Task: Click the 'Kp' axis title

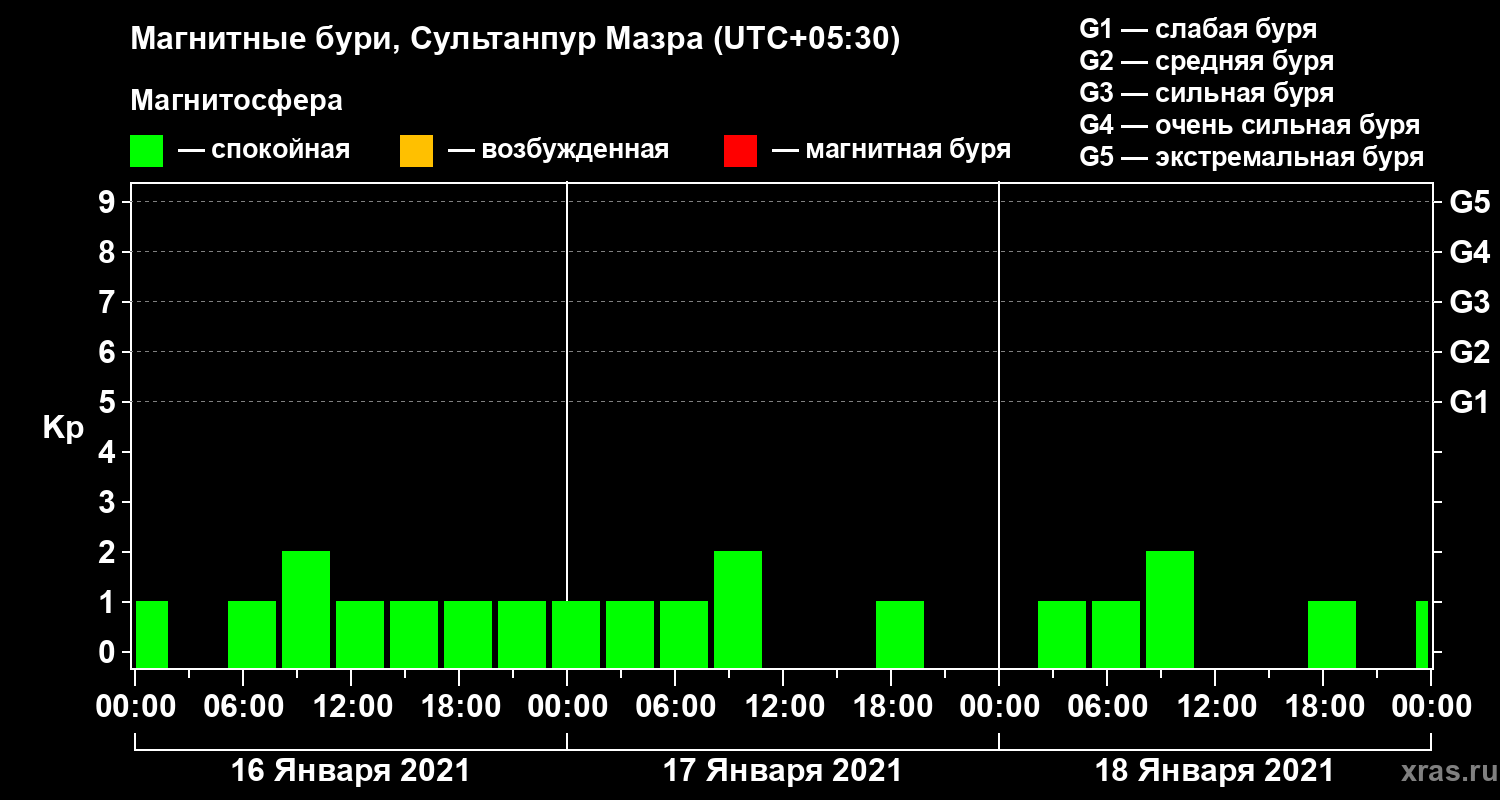Action: pyautogui.click(x=63, y=428)
